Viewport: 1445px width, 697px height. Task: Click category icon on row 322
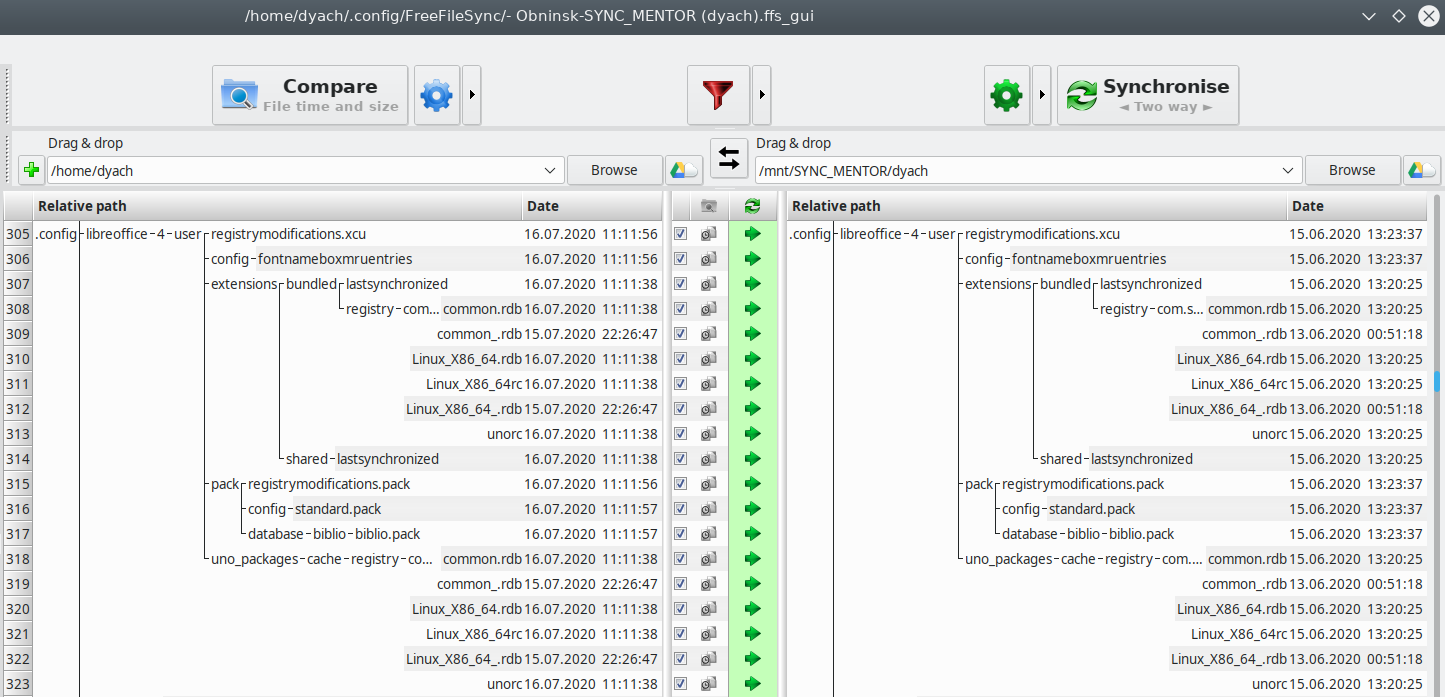(709, 659)
